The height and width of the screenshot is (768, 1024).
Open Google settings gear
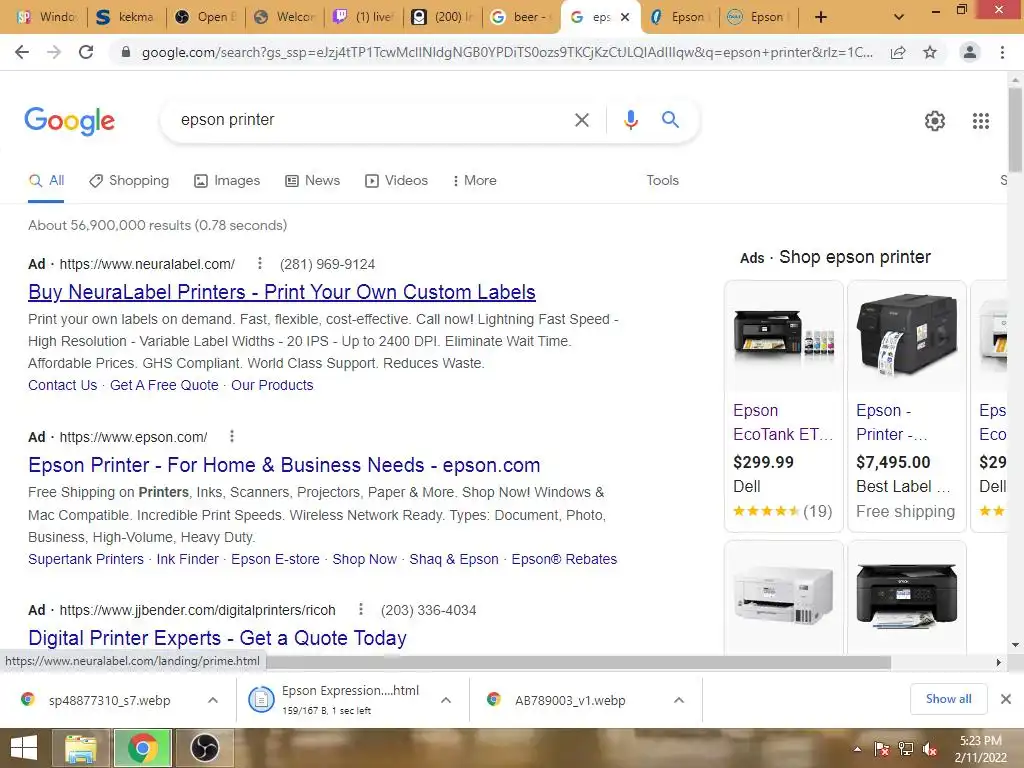[935, 121]
